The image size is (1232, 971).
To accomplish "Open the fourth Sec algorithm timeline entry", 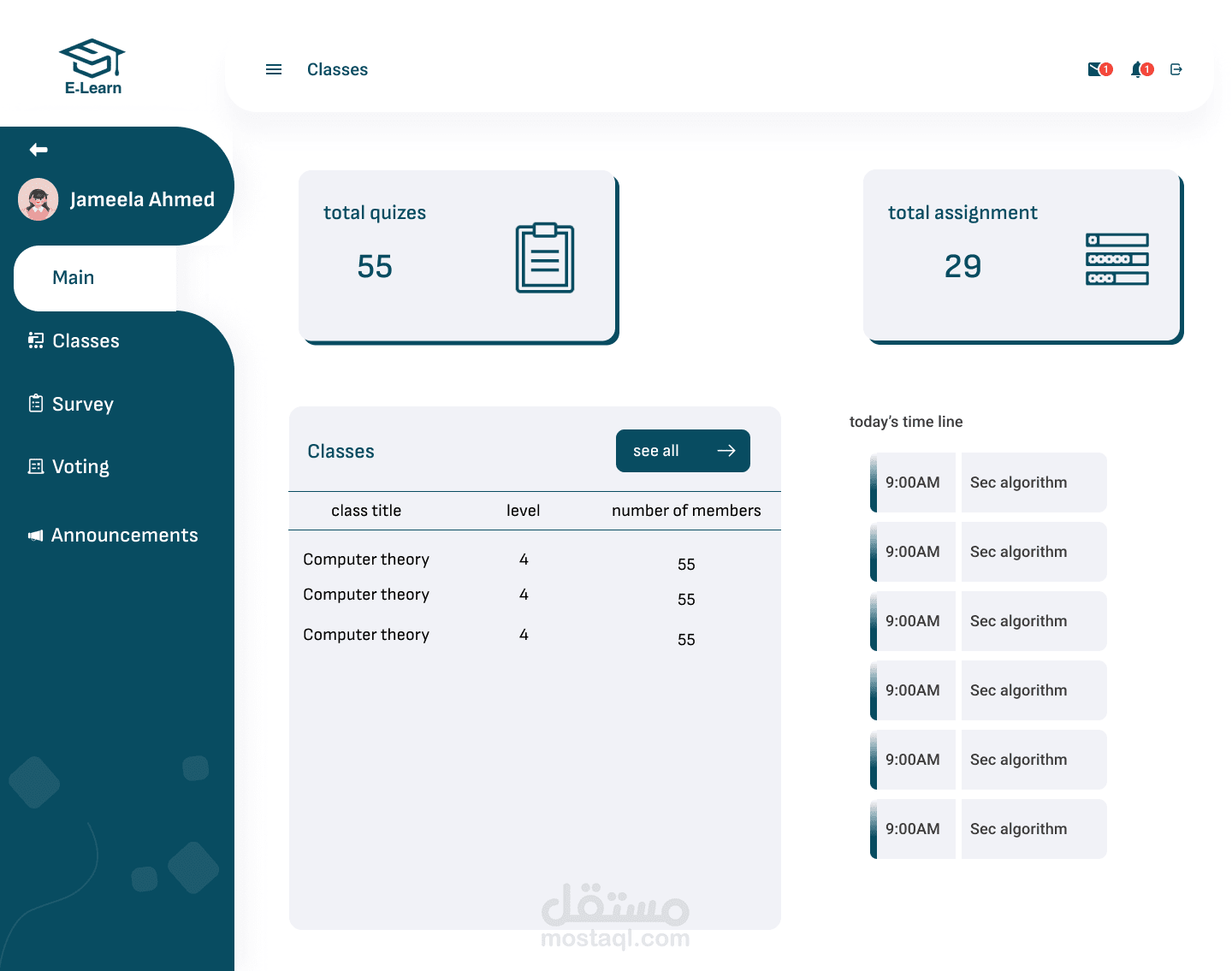I will (x=1034, y=690).
